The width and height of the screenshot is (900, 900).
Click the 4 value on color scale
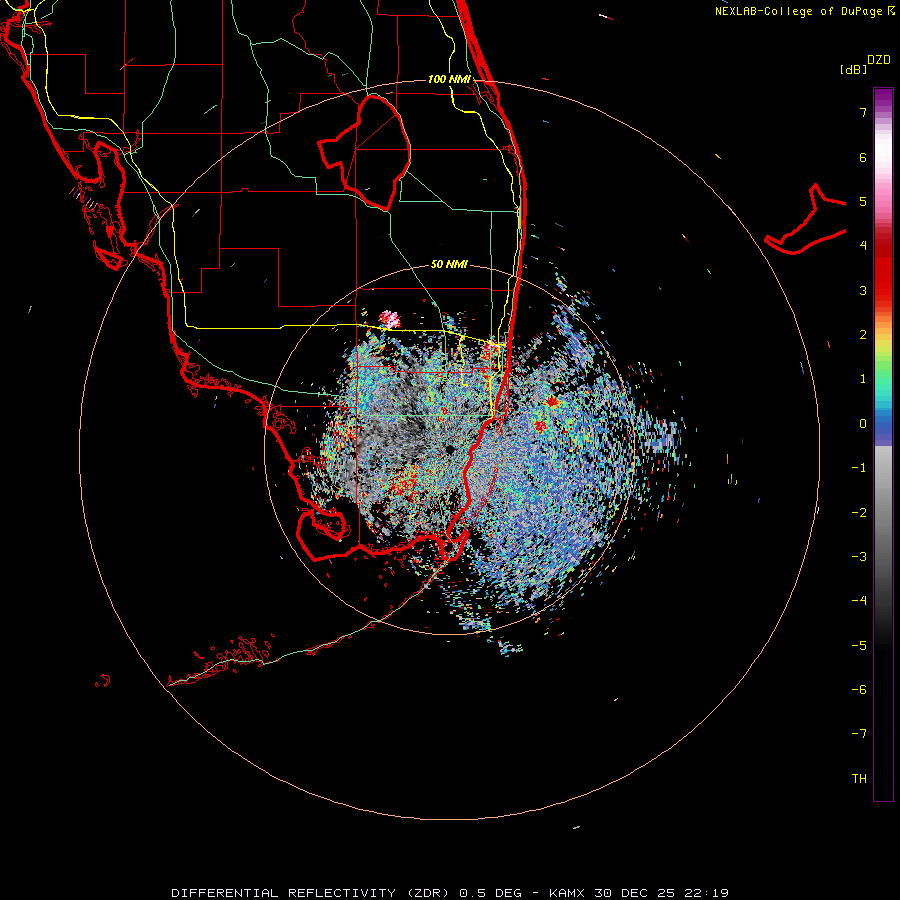pos(863,246)
